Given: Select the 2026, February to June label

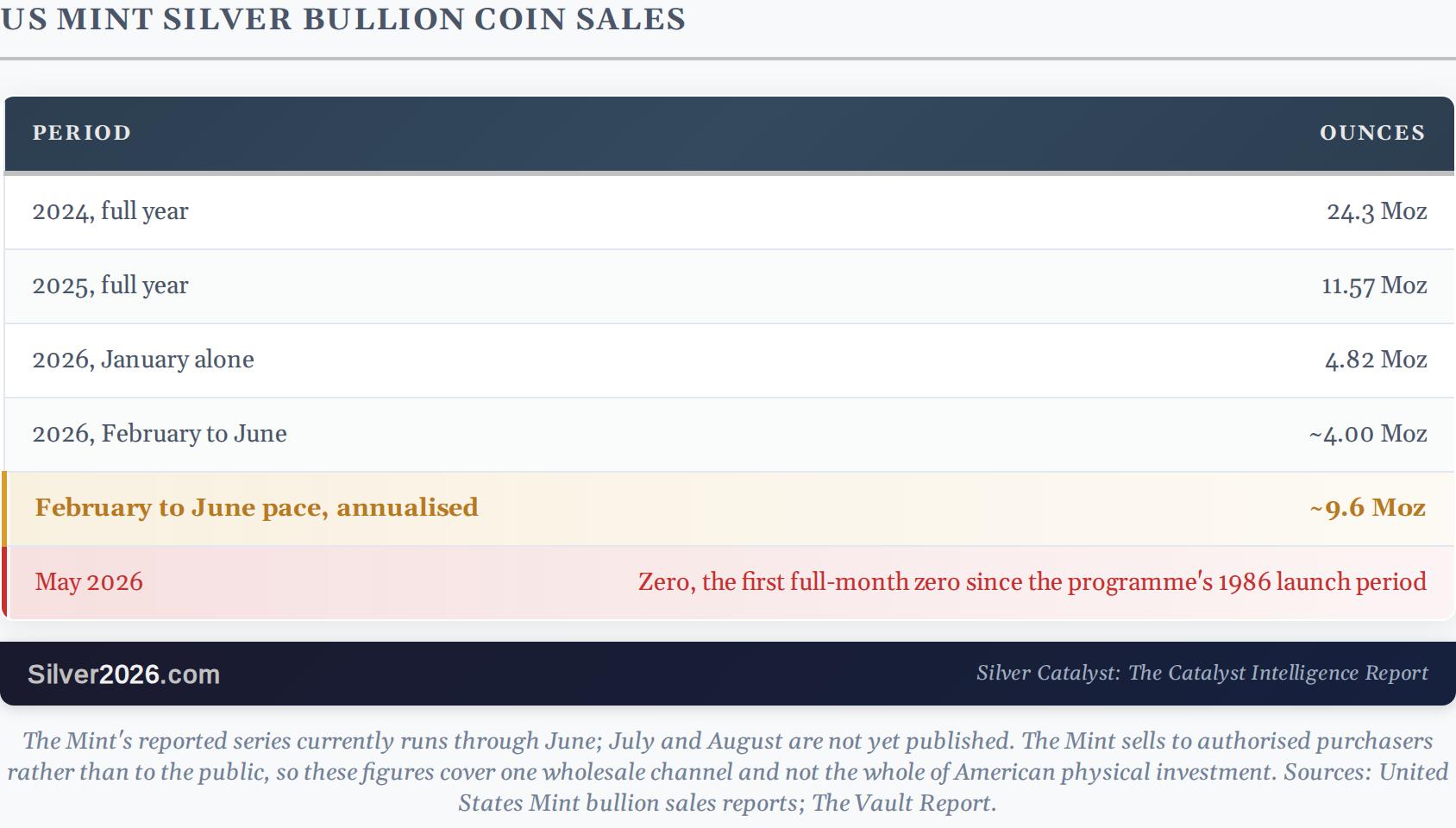Looking at the screenshot, I should pos(160,434).
